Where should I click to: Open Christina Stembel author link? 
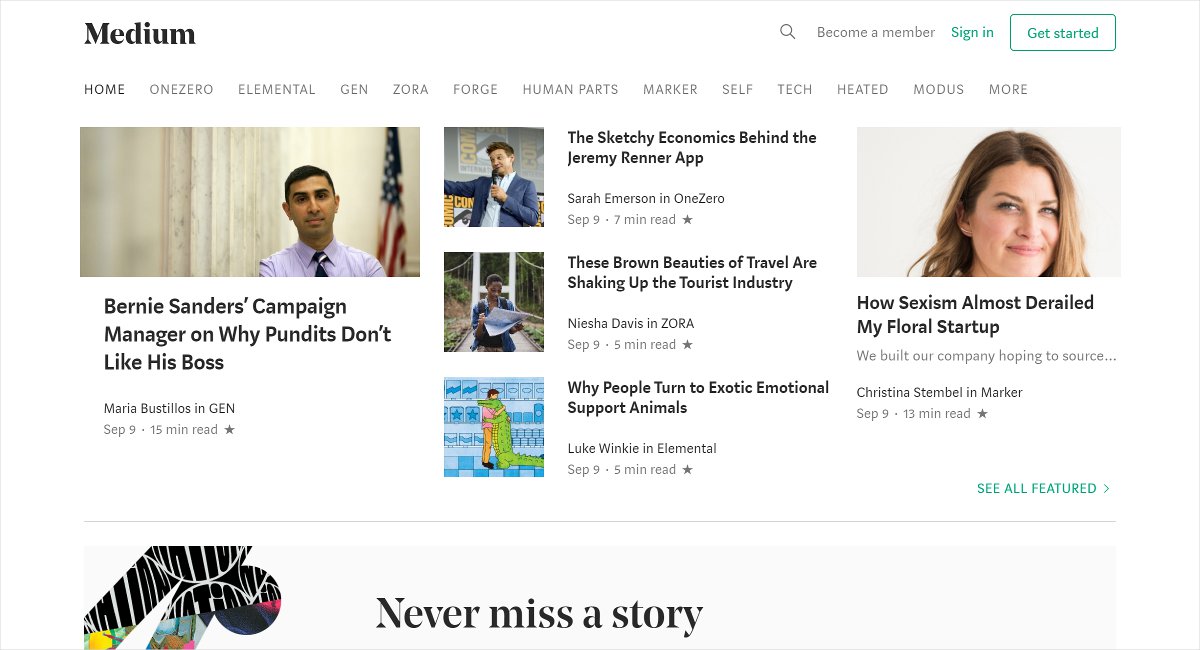click(x=909, y=393)
